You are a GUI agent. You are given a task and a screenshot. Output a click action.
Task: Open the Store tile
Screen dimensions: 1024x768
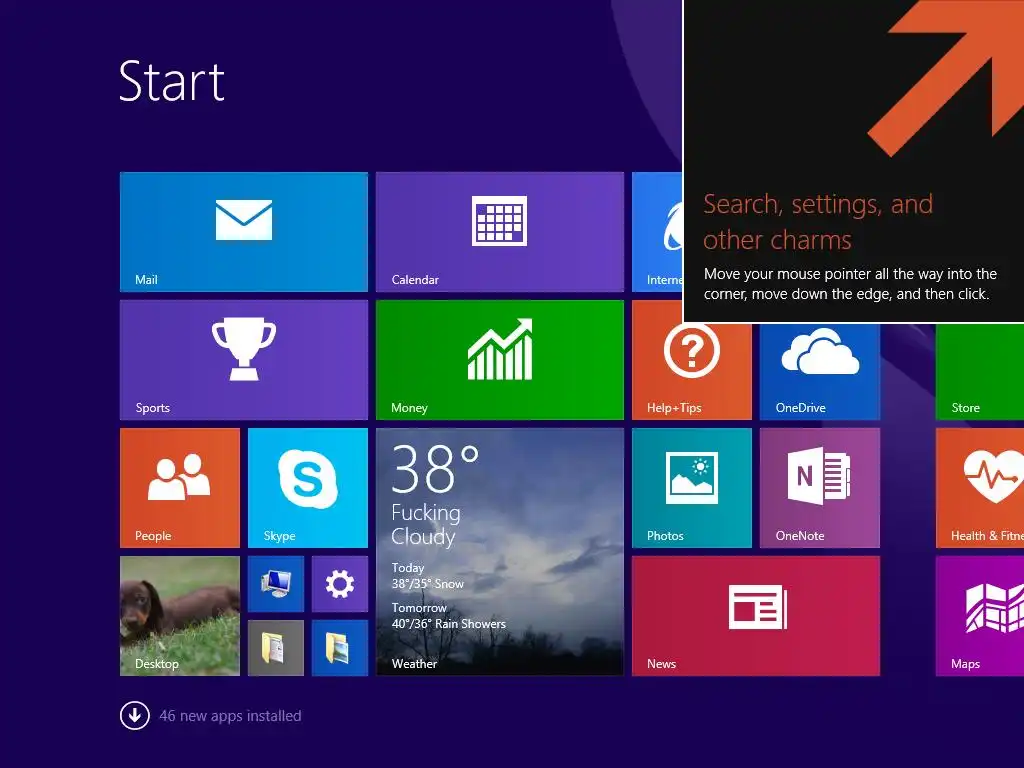pos(980,371)
